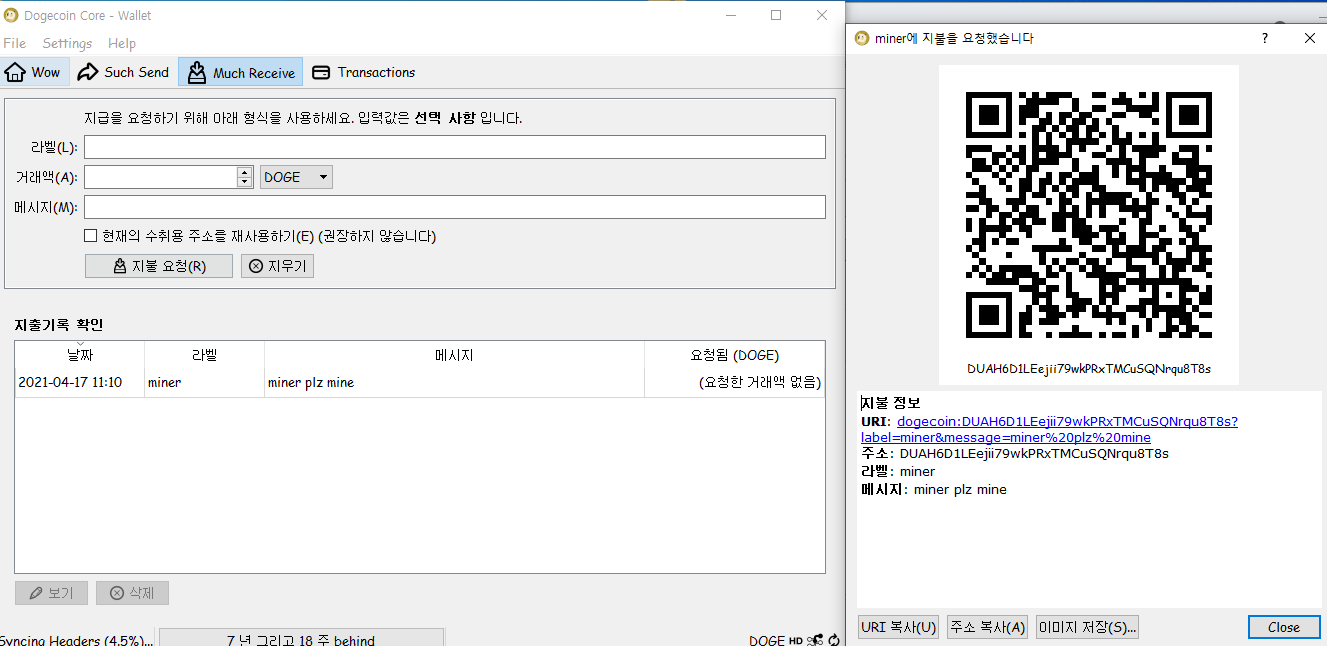The width and height of the screenshot is (1327, 646).
Task: Open the DOGE unit dropdown
Action: pyautogui.click(x=296, y=177)
